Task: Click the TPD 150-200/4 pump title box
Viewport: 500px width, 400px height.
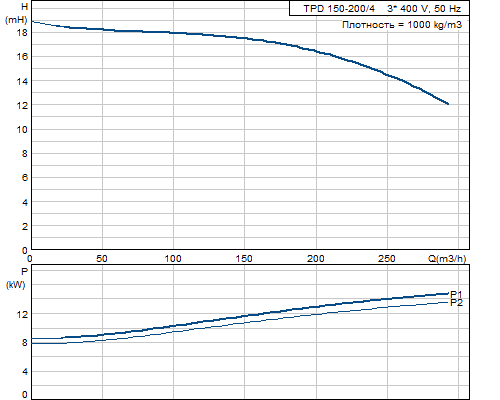Action: pos(379,8)
